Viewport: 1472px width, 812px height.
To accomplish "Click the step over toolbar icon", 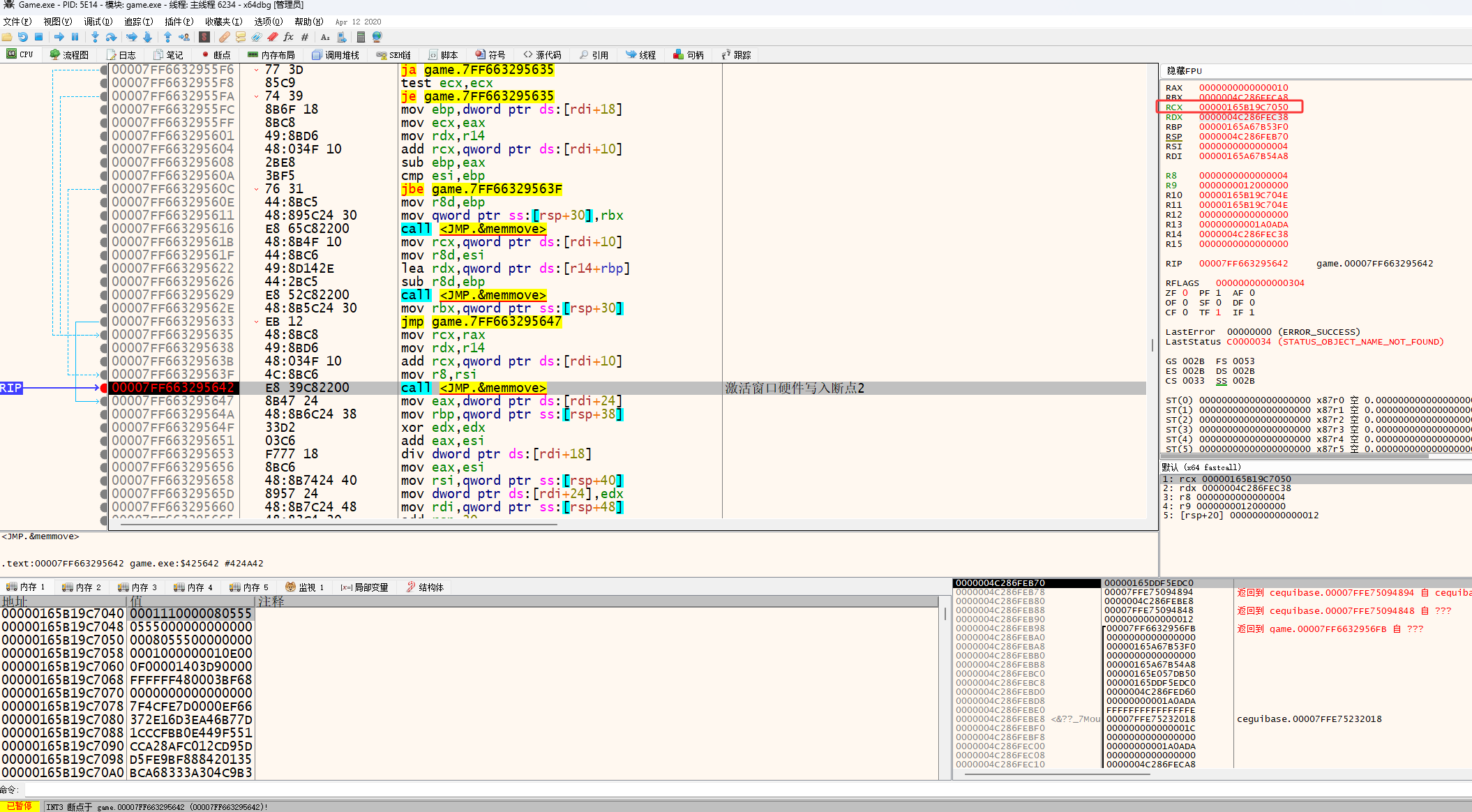I will click(x=111, y=37).
